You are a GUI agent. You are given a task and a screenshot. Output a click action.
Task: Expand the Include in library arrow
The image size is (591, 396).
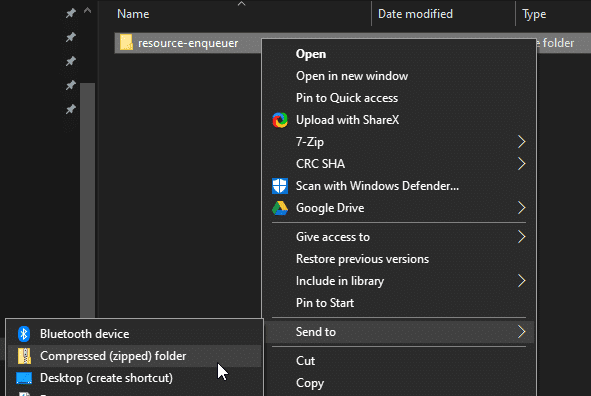pyautogui.click(x=522, y=281)
